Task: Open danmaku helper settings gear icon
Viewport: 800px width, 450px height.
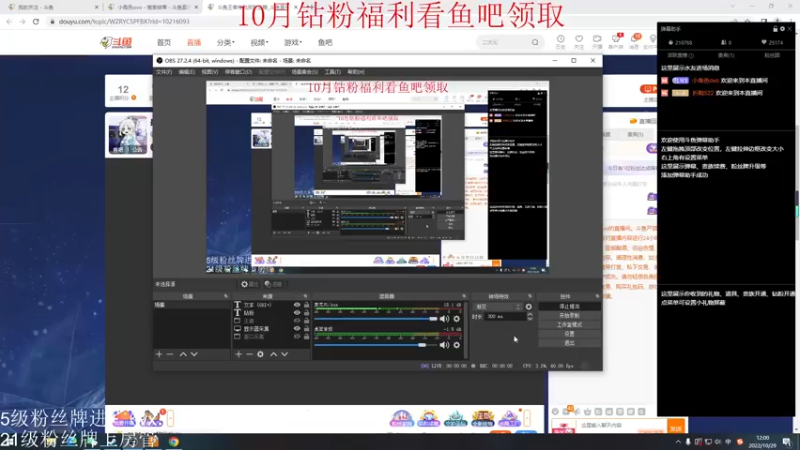Action: click(x=782, y=29)
